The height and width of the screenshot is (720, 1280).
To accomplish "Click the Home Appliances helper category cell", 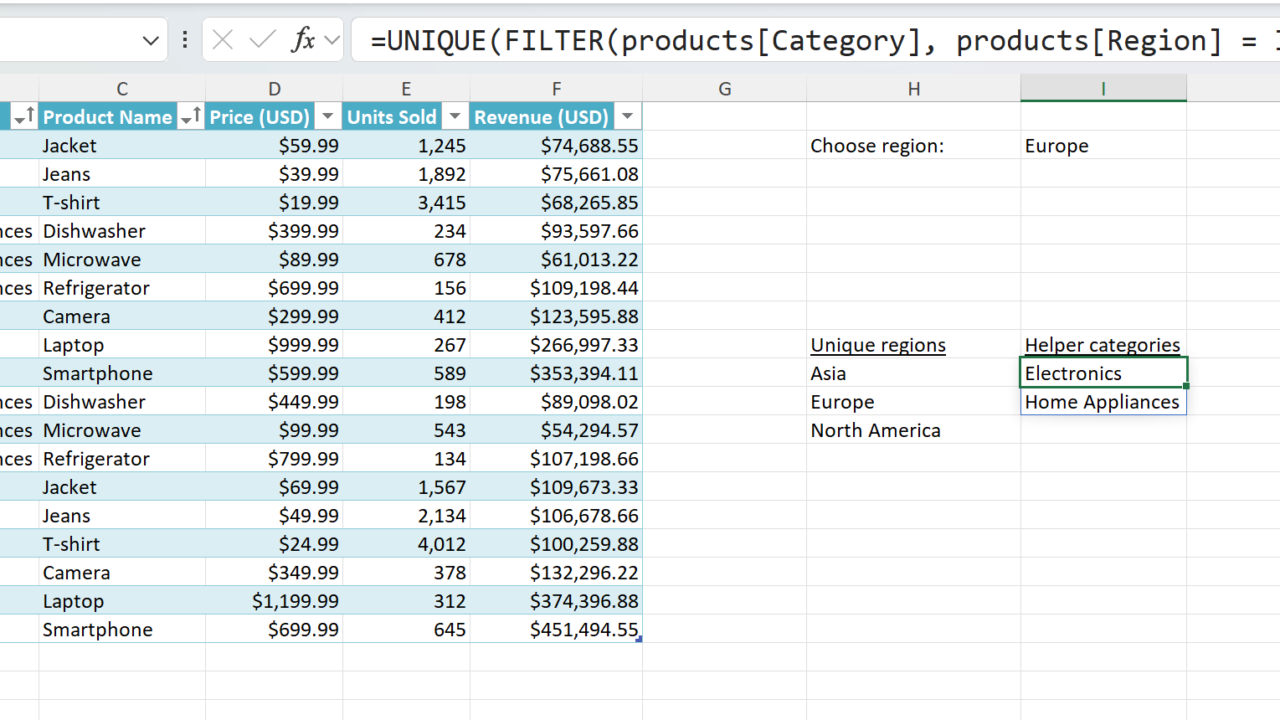I will [1102, 402].
